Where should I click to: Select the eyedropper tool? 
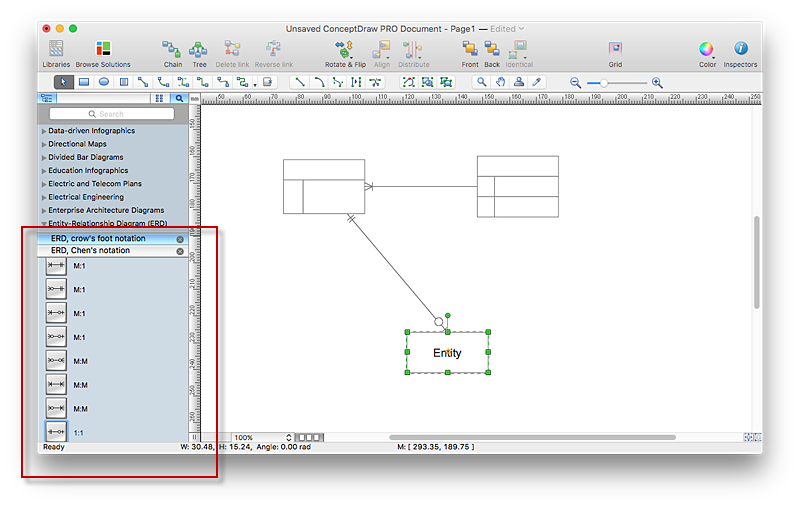click(537, 82)
